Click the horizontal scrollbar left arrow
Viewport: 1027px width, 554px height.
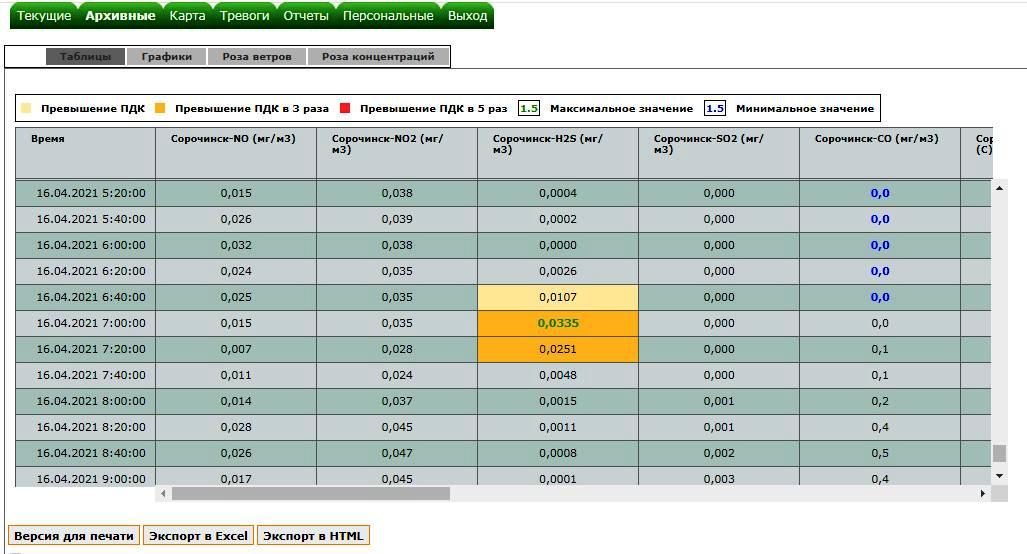tap(164, 493)
